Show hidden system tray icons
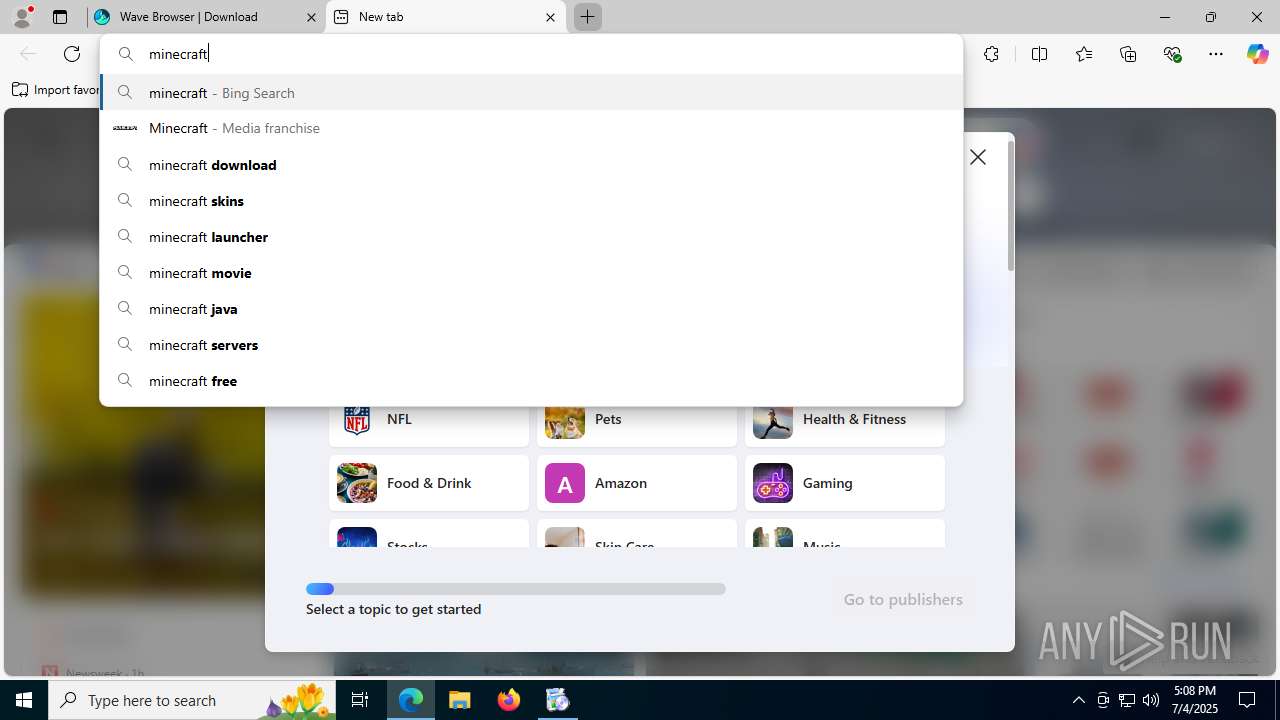 pos(1078,700)
